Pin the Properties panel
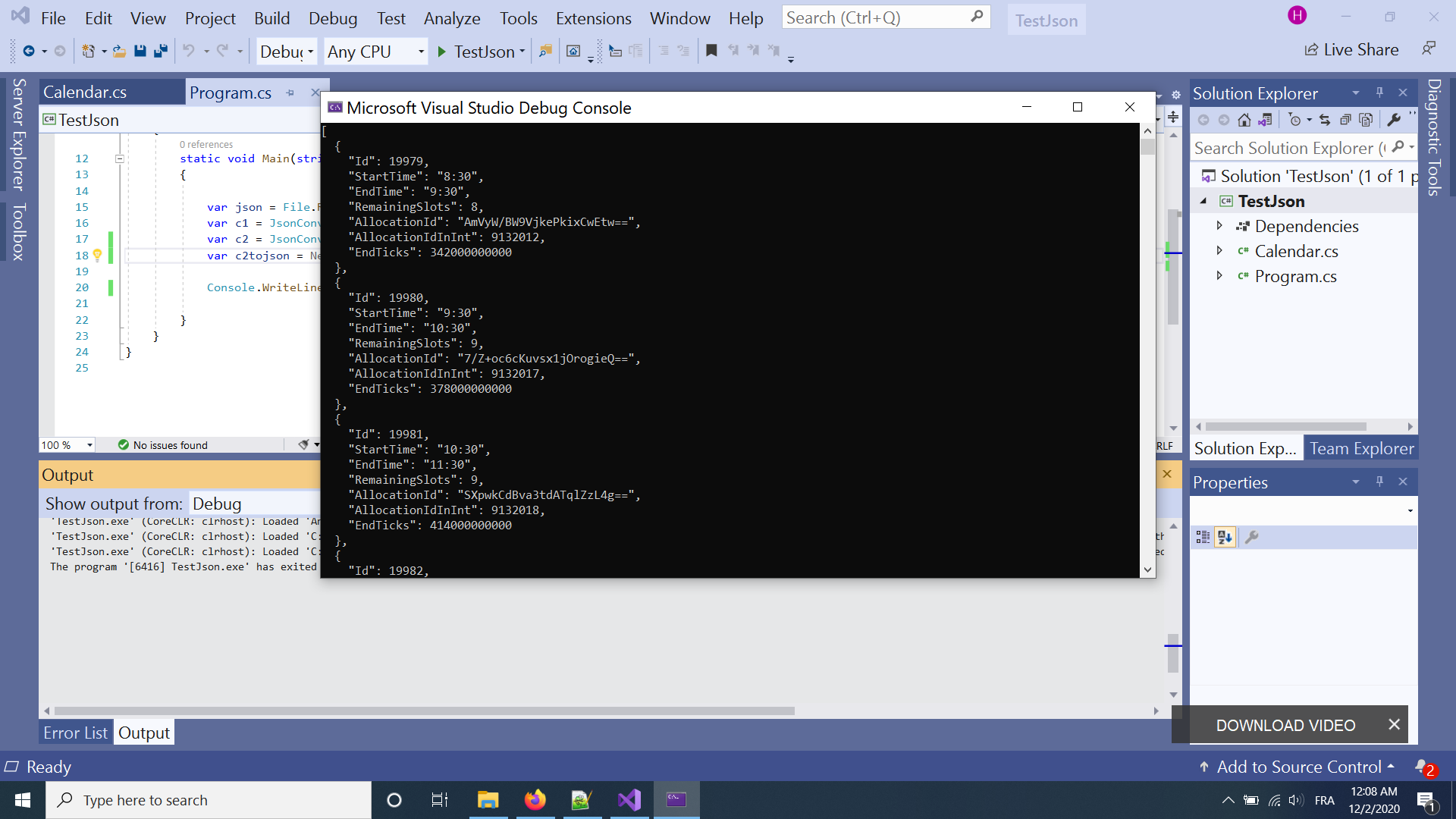The image size is (1456, 819). pyautogui.click(x=1379, y=482)
